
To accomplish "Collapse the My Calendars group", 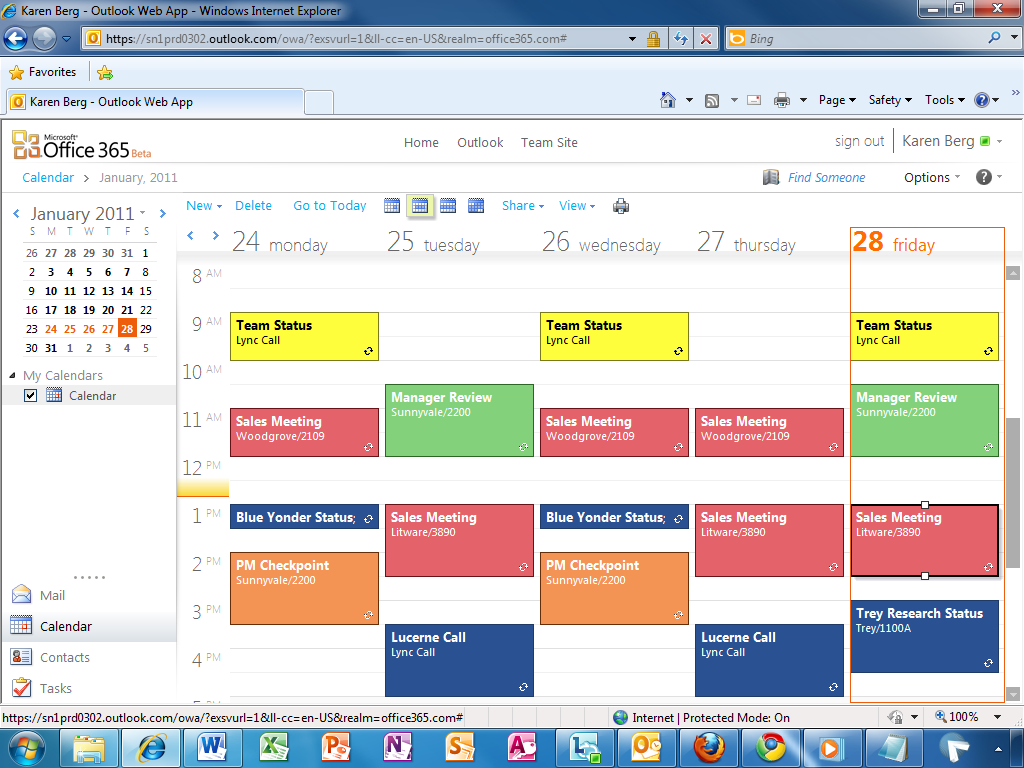I will coord(13,376).
